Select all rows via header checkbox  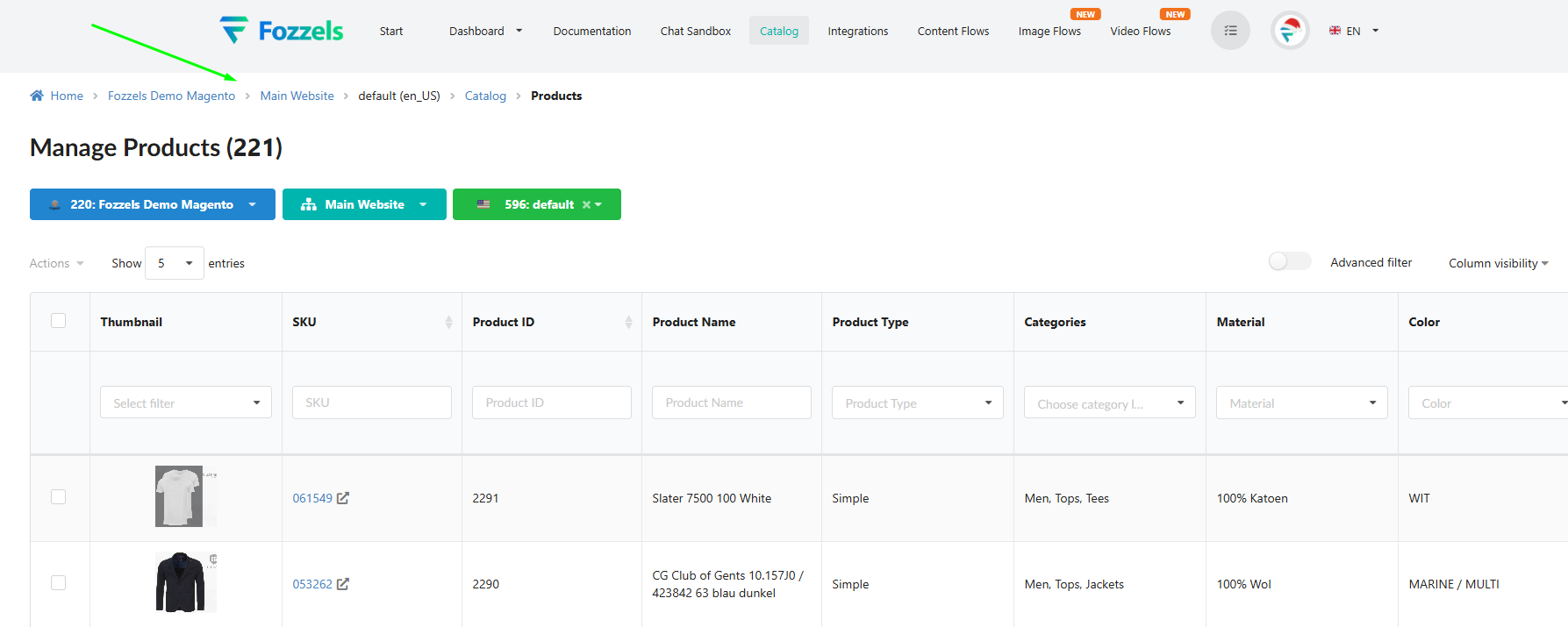[59, 321]
